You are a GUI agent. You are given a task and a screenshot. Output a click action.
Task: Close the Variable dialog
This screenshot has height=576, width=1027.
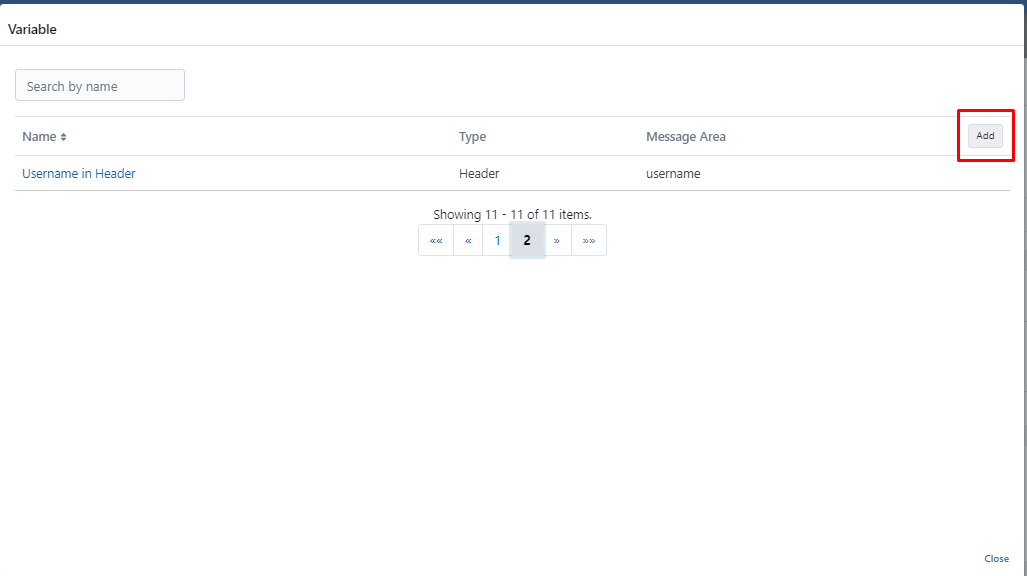(x=996, y=559)
